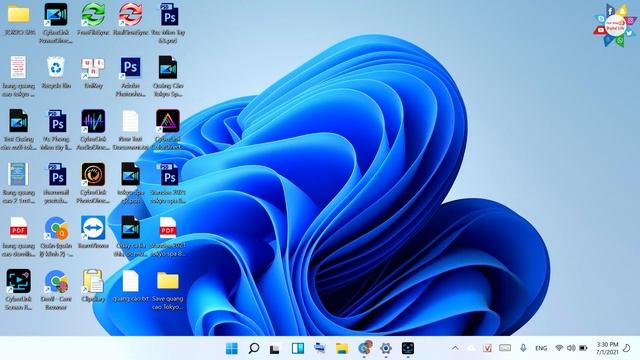Viewport: 640px width, 360px height.
Task: Launch CyberLink PhotoDirector shortcut
Action: click(93, 175)
